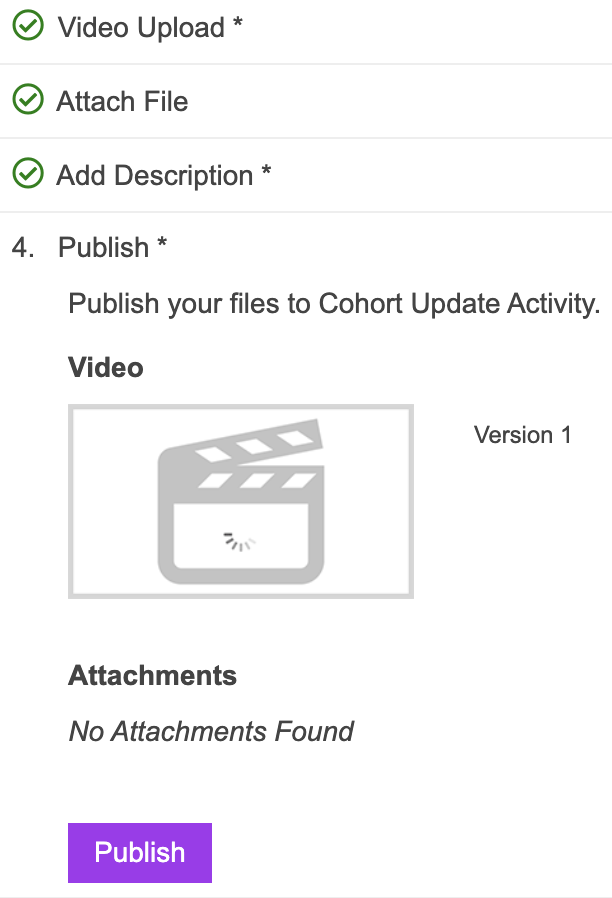This screenshot has height=898, width=612.
Task: Click the required asterisk after Add Description
Action: 266,173
